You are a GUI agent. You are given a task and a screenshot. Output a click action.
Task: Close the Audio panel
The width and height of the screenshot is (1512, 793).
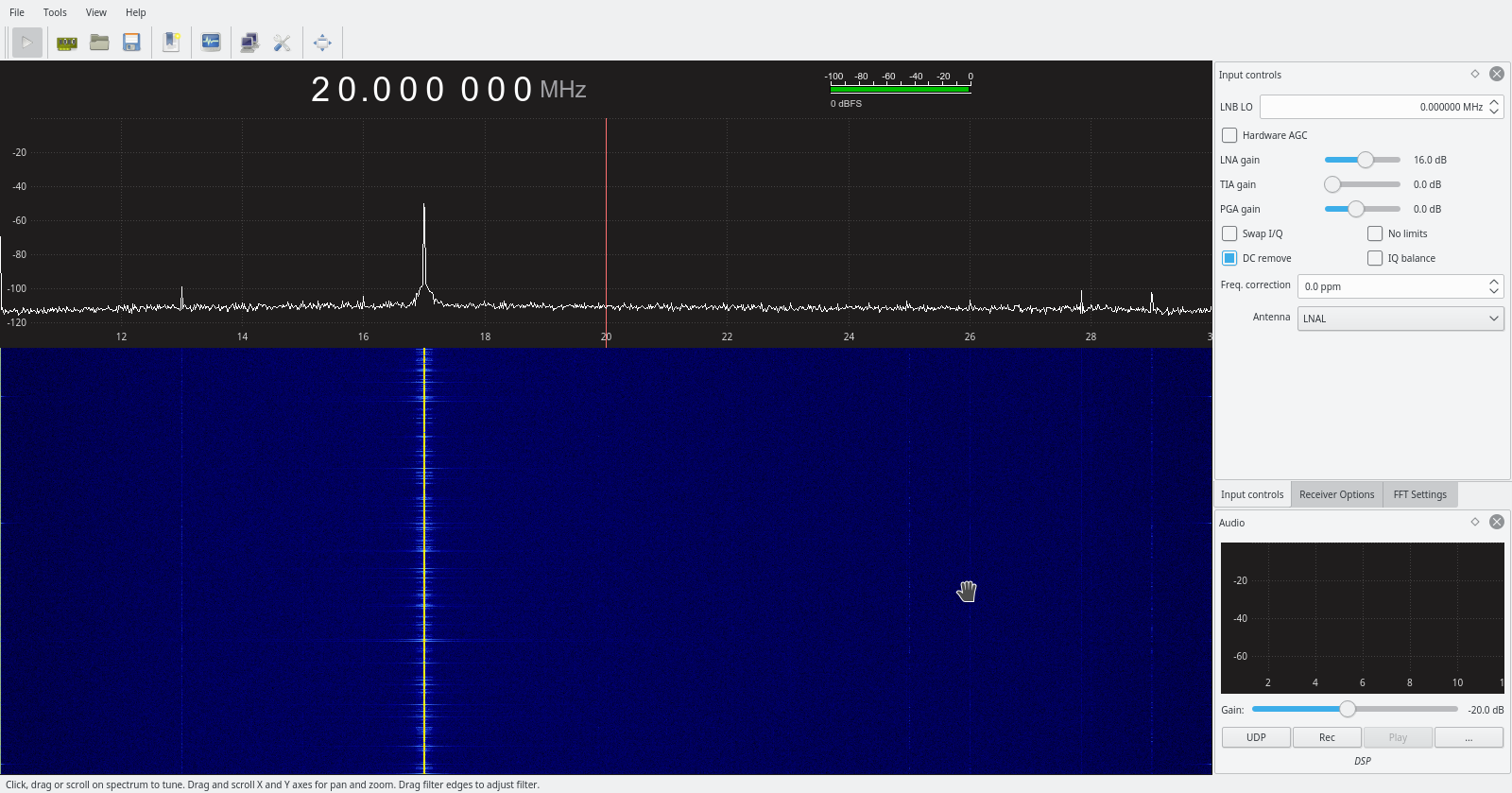(x=1497, y=522)
